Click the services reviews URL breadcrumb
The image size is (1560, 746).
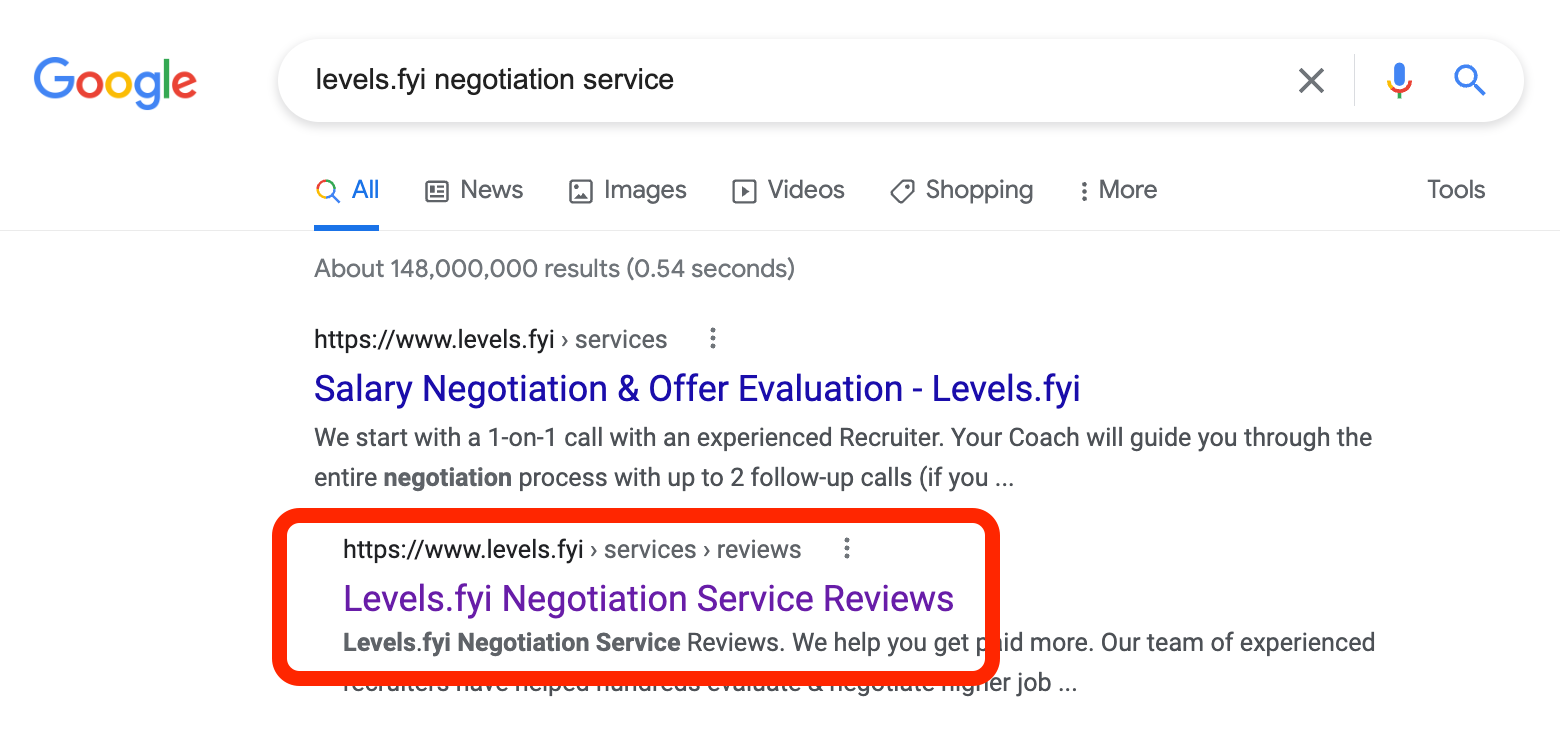point(572,549)
